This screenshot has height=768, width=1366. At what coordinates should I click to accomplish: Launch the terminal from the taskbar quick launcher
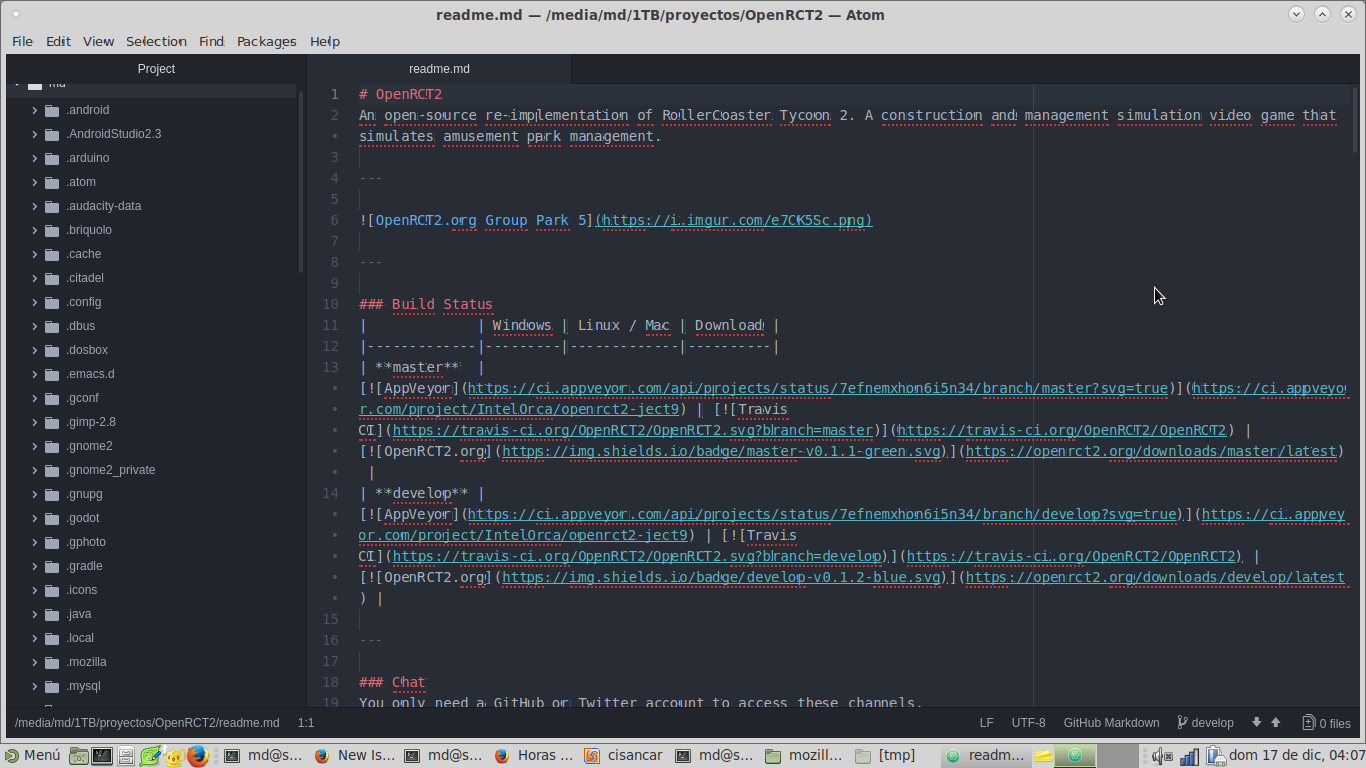point(102,756)
